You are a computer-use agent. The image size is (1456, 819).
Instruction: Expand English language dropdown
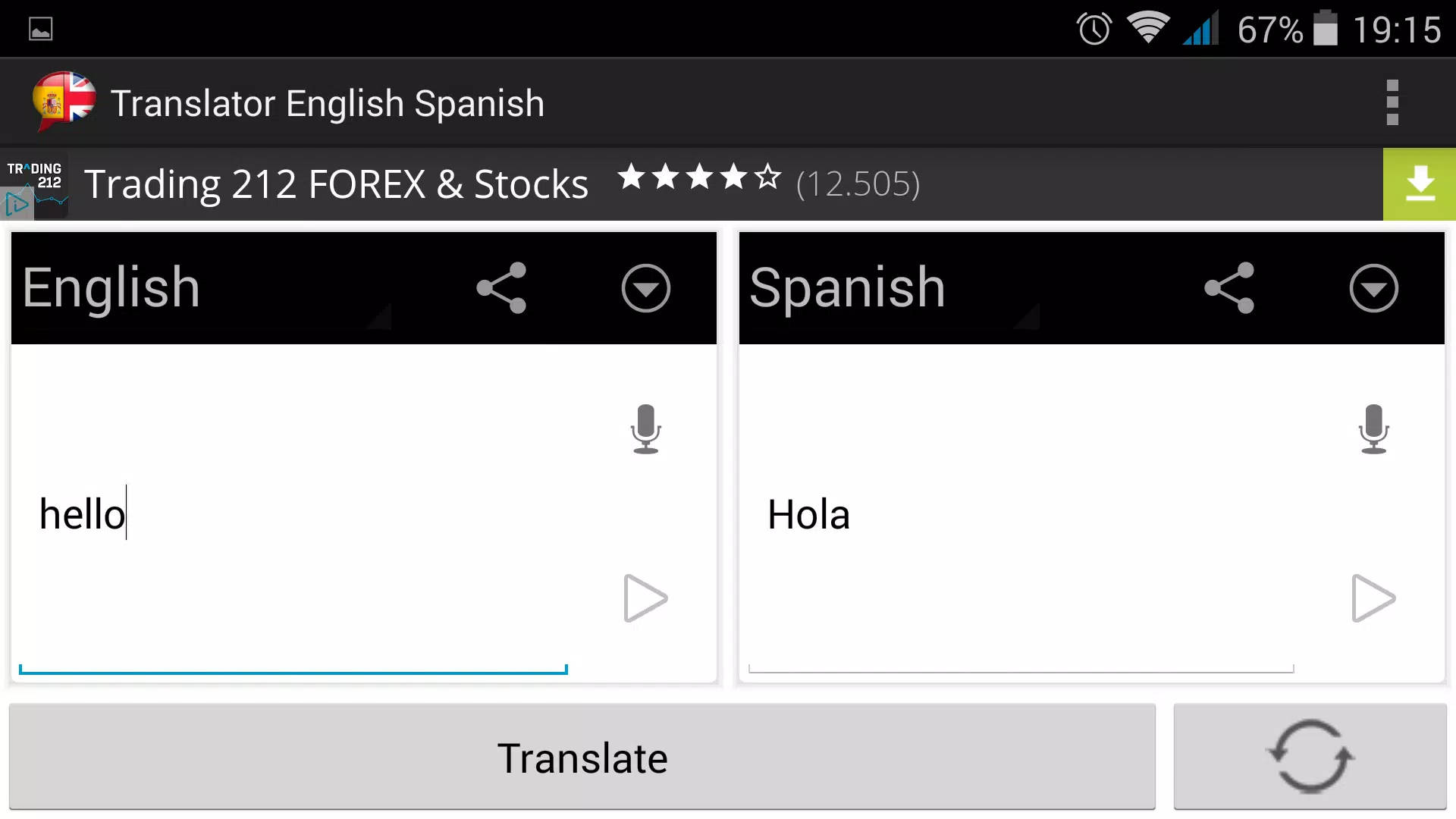[645, 287]
